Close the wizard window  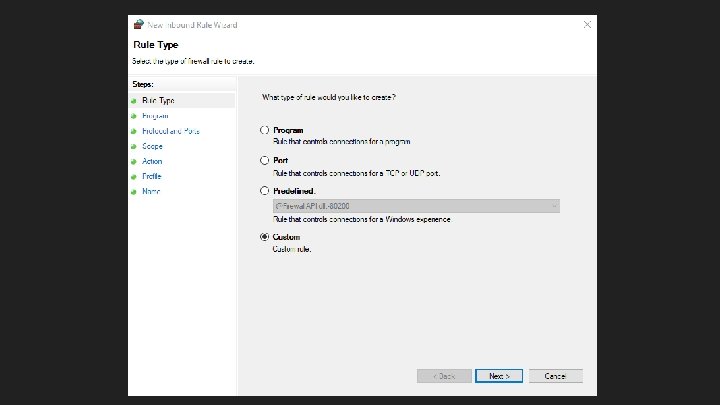click(587, 24)
